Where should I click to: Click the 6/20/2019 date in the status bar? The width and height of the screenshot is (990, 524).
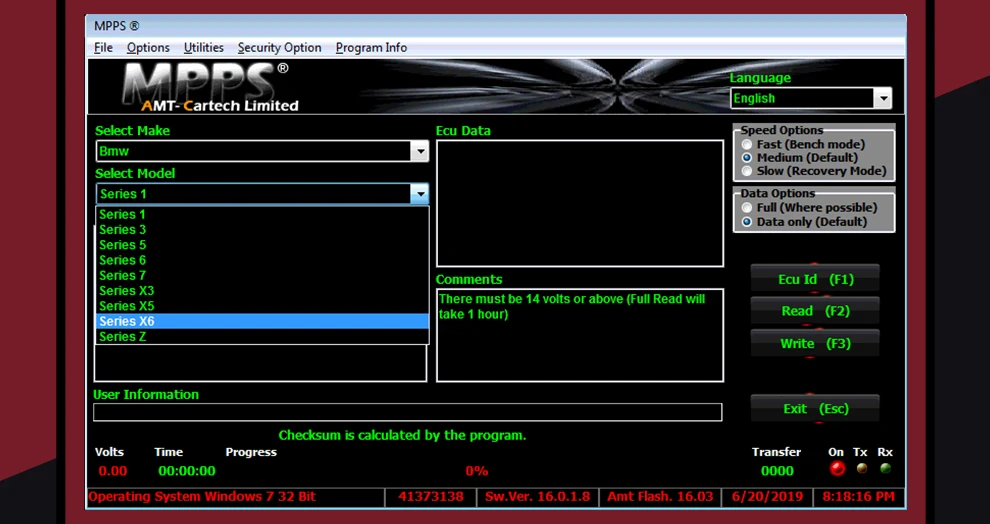767,497
